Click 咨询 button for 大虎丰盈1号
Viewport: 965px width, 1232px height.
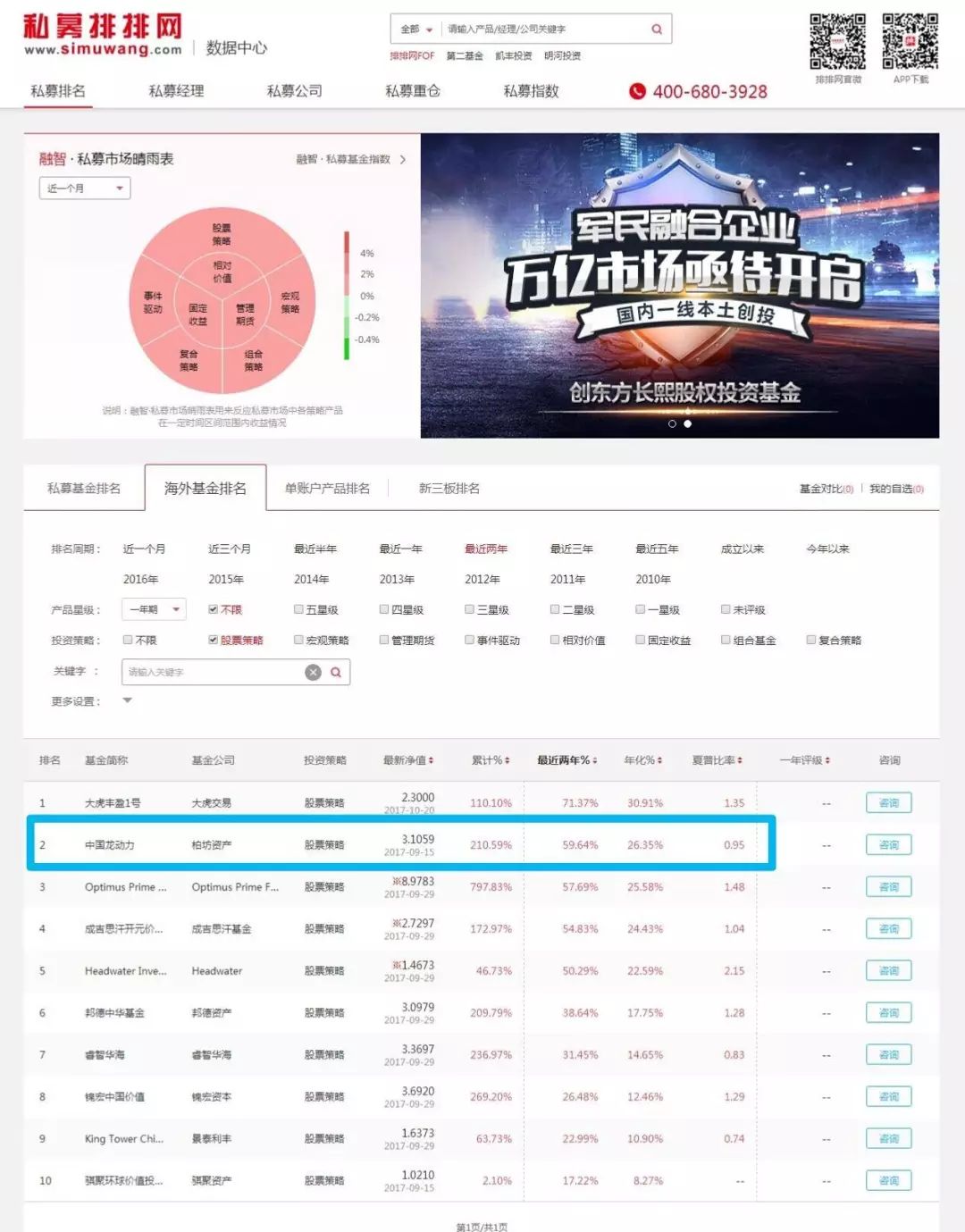(888, 802)
